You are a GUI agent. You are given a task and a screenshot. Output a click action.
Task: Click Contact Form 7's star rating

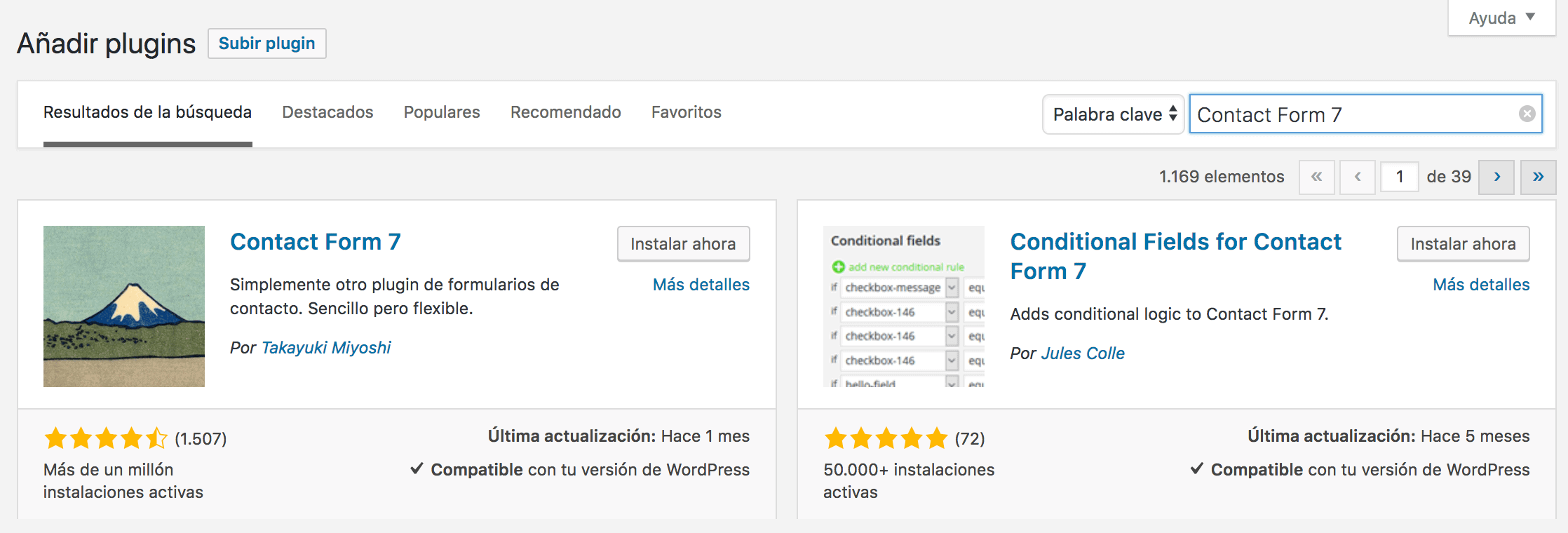[106, 439]
